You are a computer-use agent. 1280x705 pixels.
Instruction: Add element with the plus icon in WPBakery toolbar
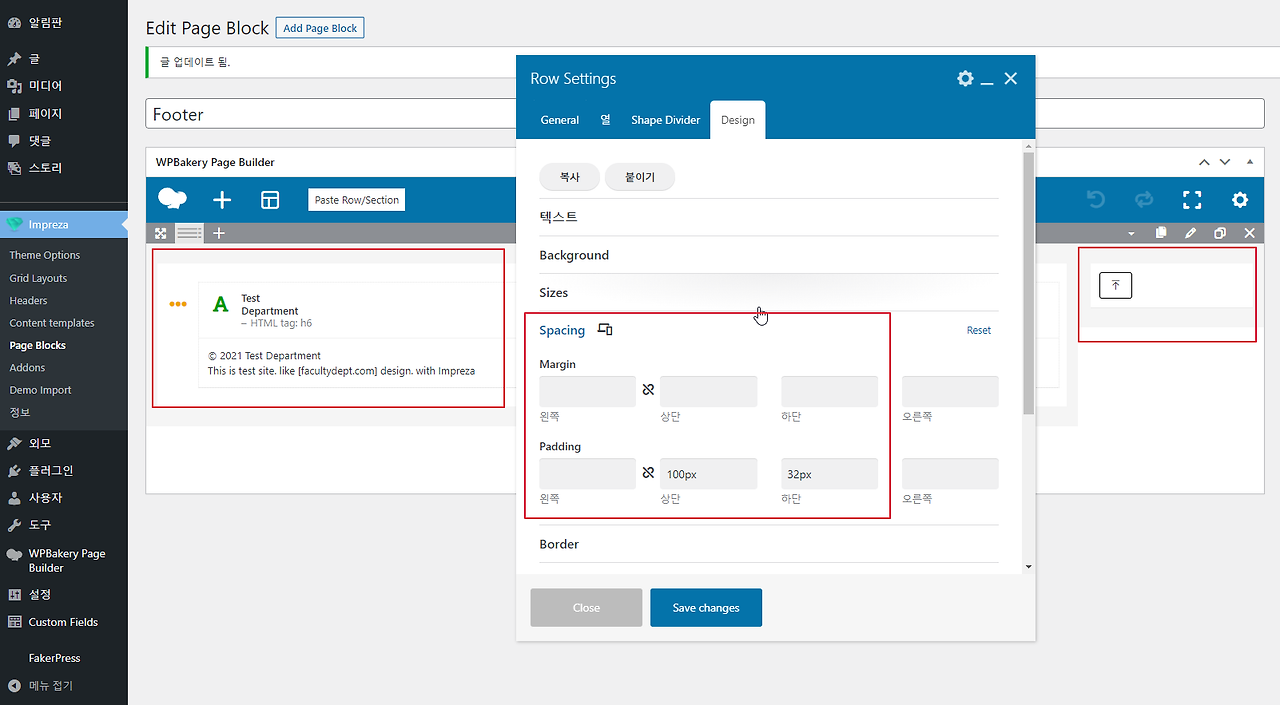tap(222, 200)
